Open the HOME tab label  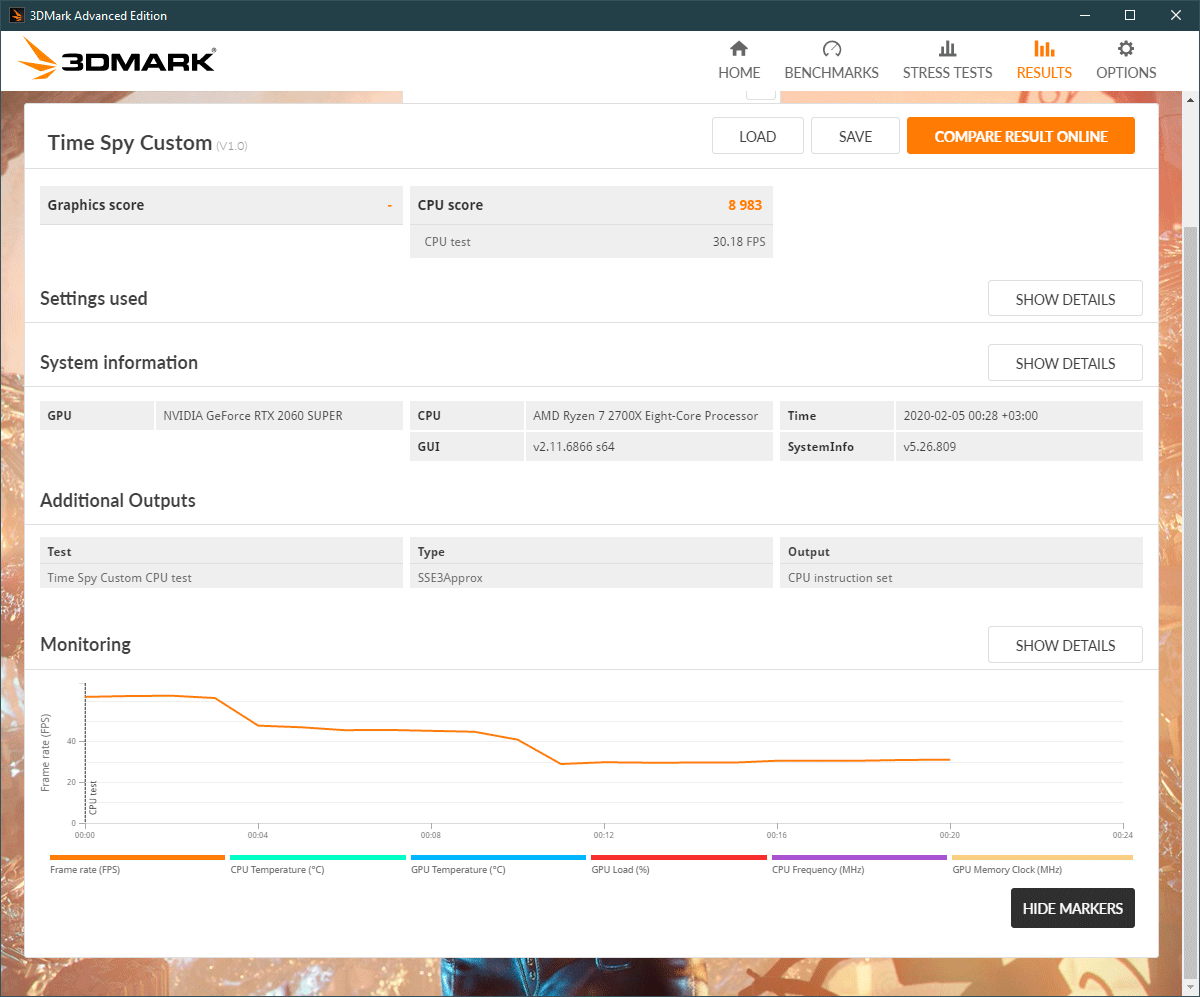pos(739,73)
